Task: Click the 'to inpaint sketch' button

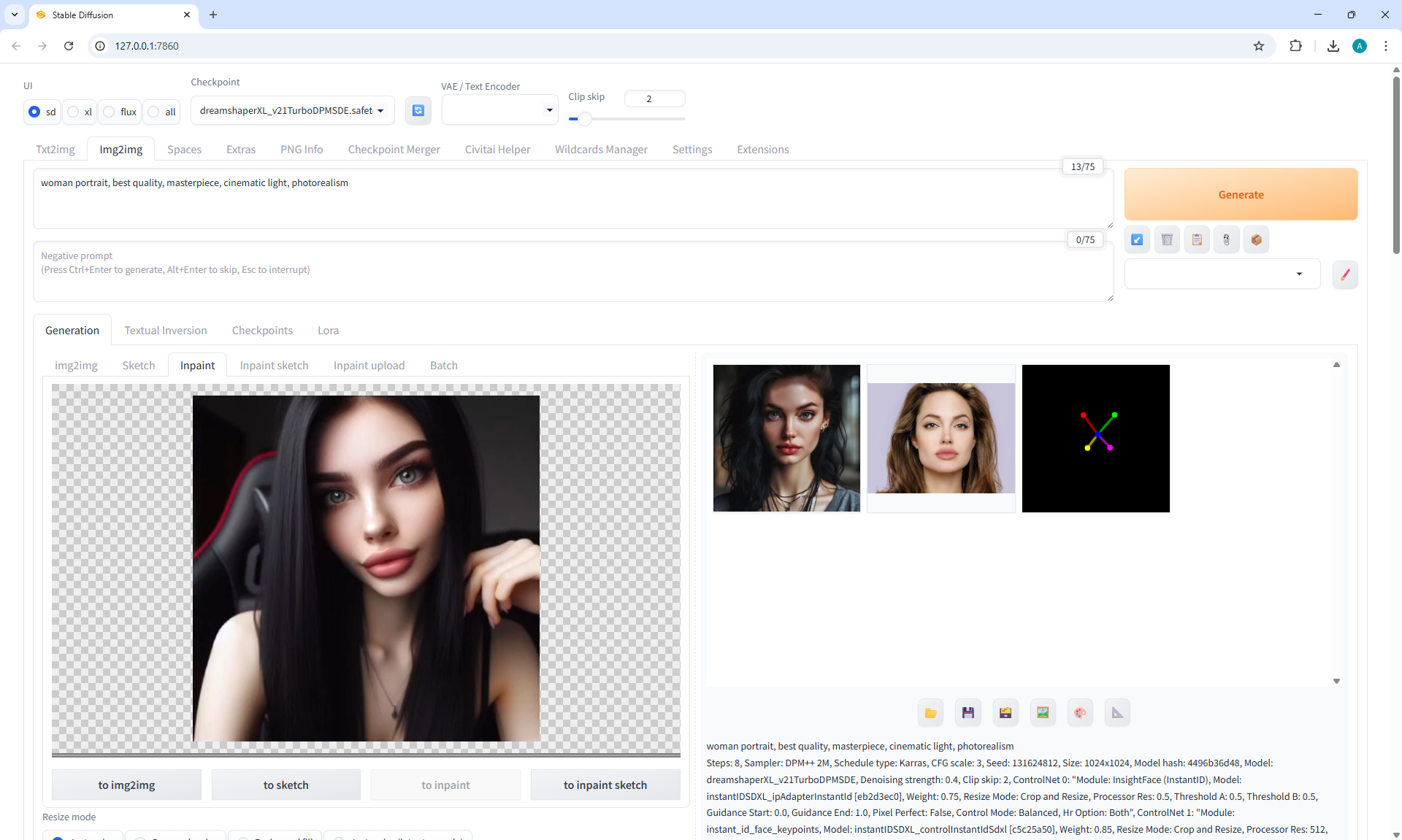Action: coord(605,785)
